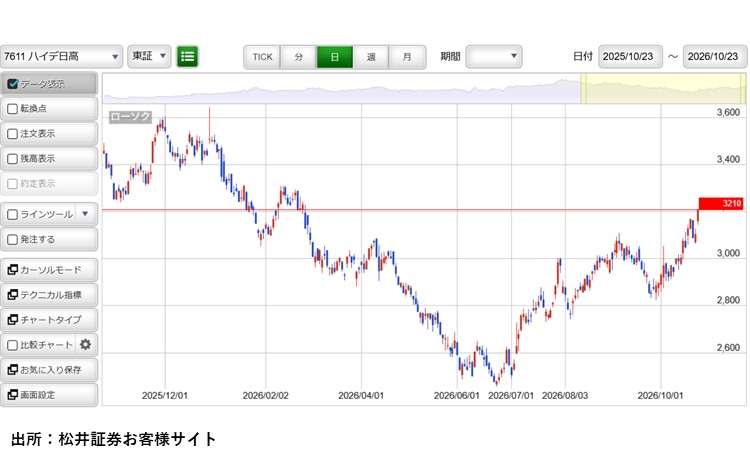The image size is (750, 454).
Task: Select the 日 daily tab
Action: coord(335,57)
